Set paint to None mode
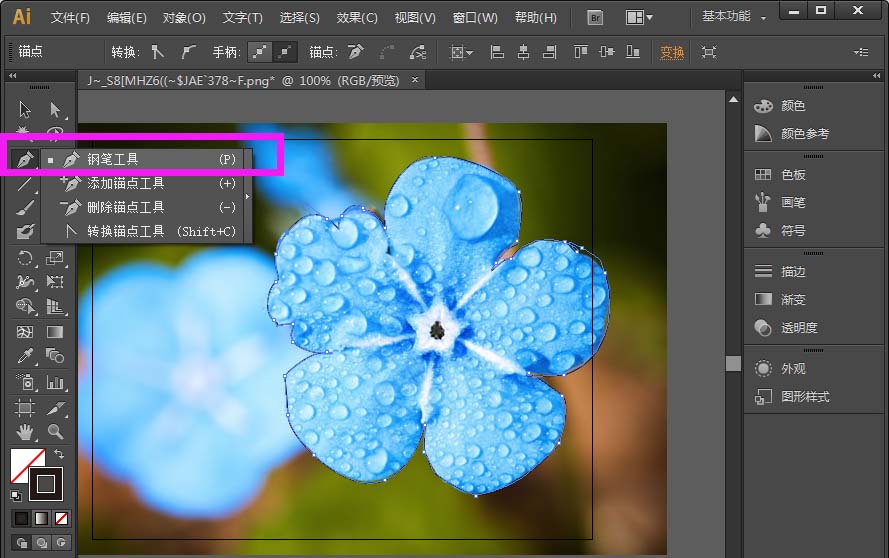This screenshot has width=889, height=558. click(x=61, y=518)
